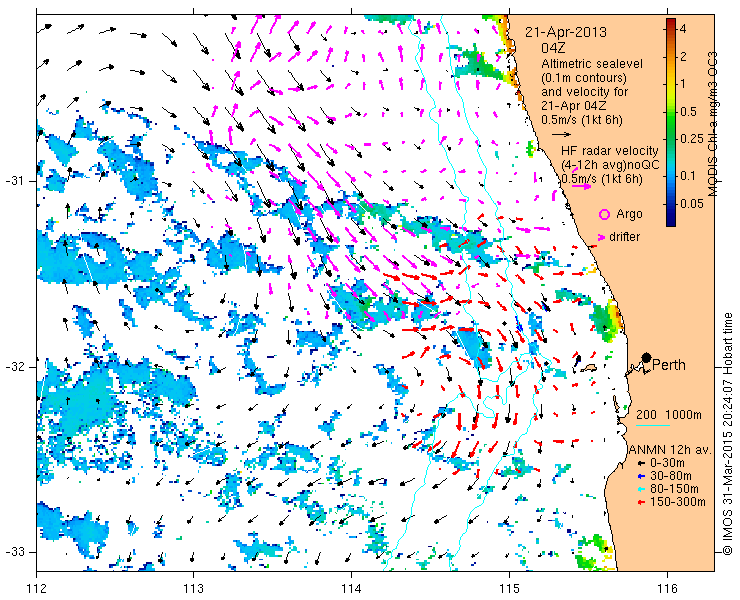Click the chlorophyll colorbar scale
Image resolution: width=740 pixels, height=600 pixels.
pyautogui.click(x=671, y=123)
